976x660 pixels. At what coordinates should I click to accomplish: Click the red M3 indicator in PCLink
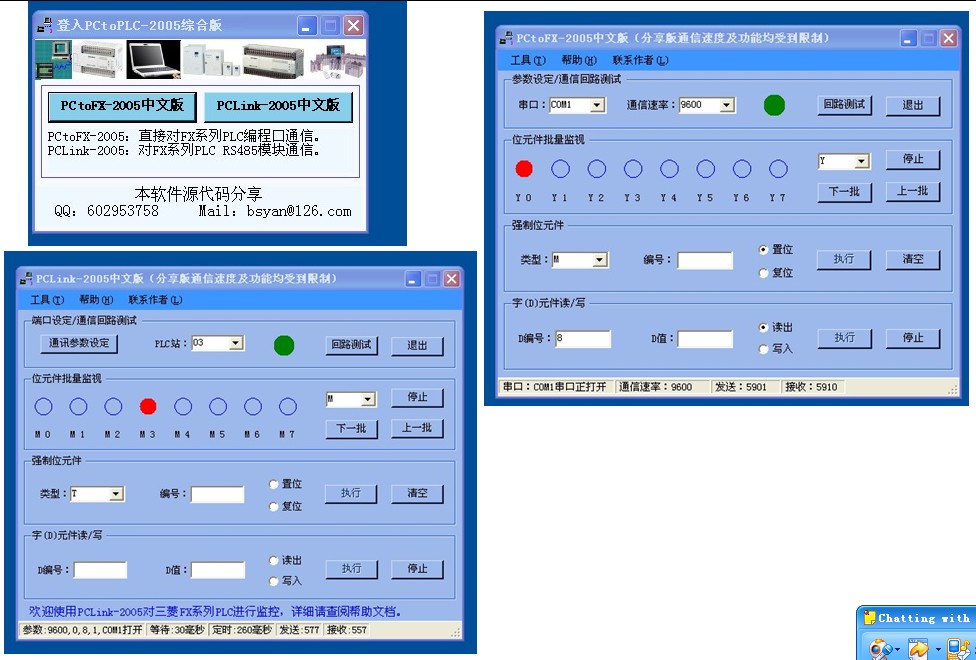tap(148, 407)
